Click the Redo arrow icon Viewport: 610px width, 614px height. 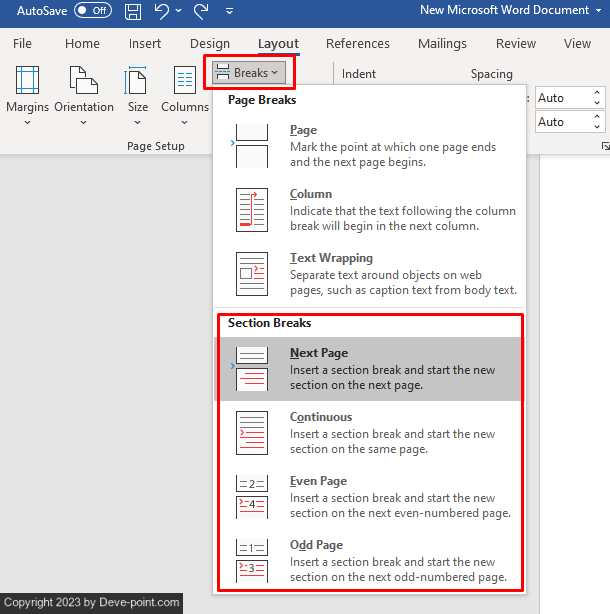[x=200, y=11]
